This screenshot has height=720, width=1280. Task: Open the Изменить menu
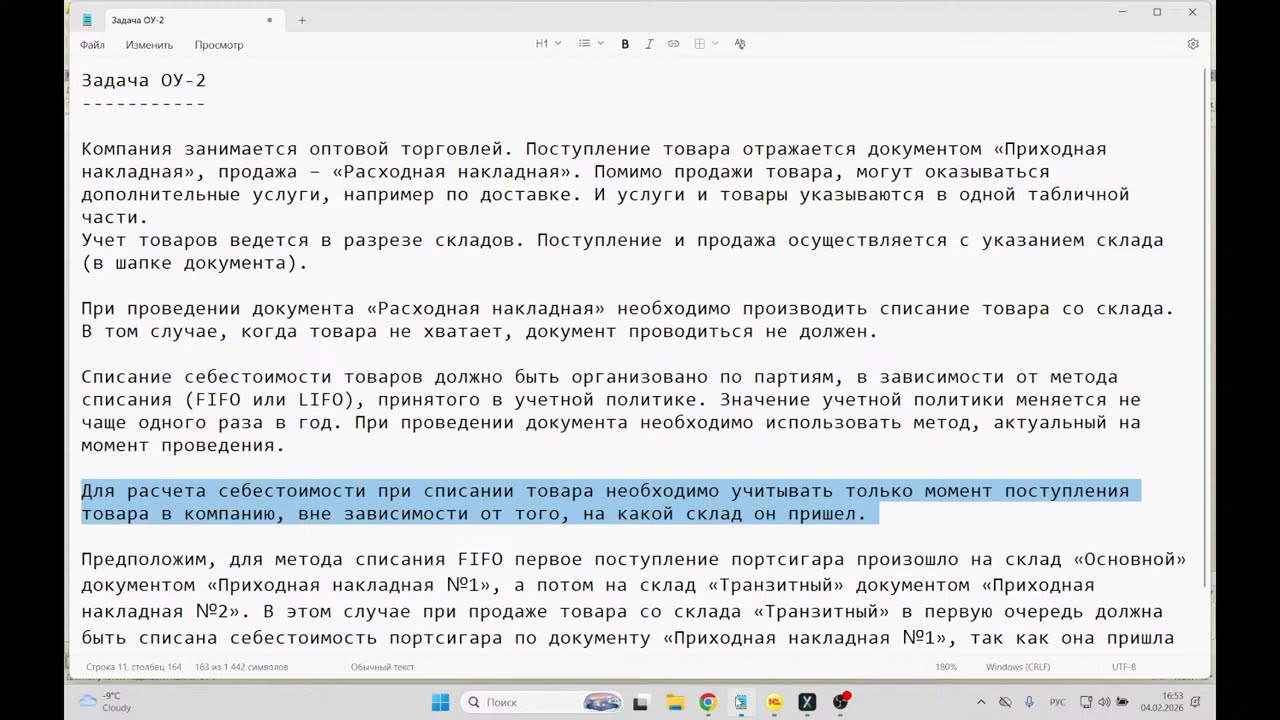click(149, 45)
